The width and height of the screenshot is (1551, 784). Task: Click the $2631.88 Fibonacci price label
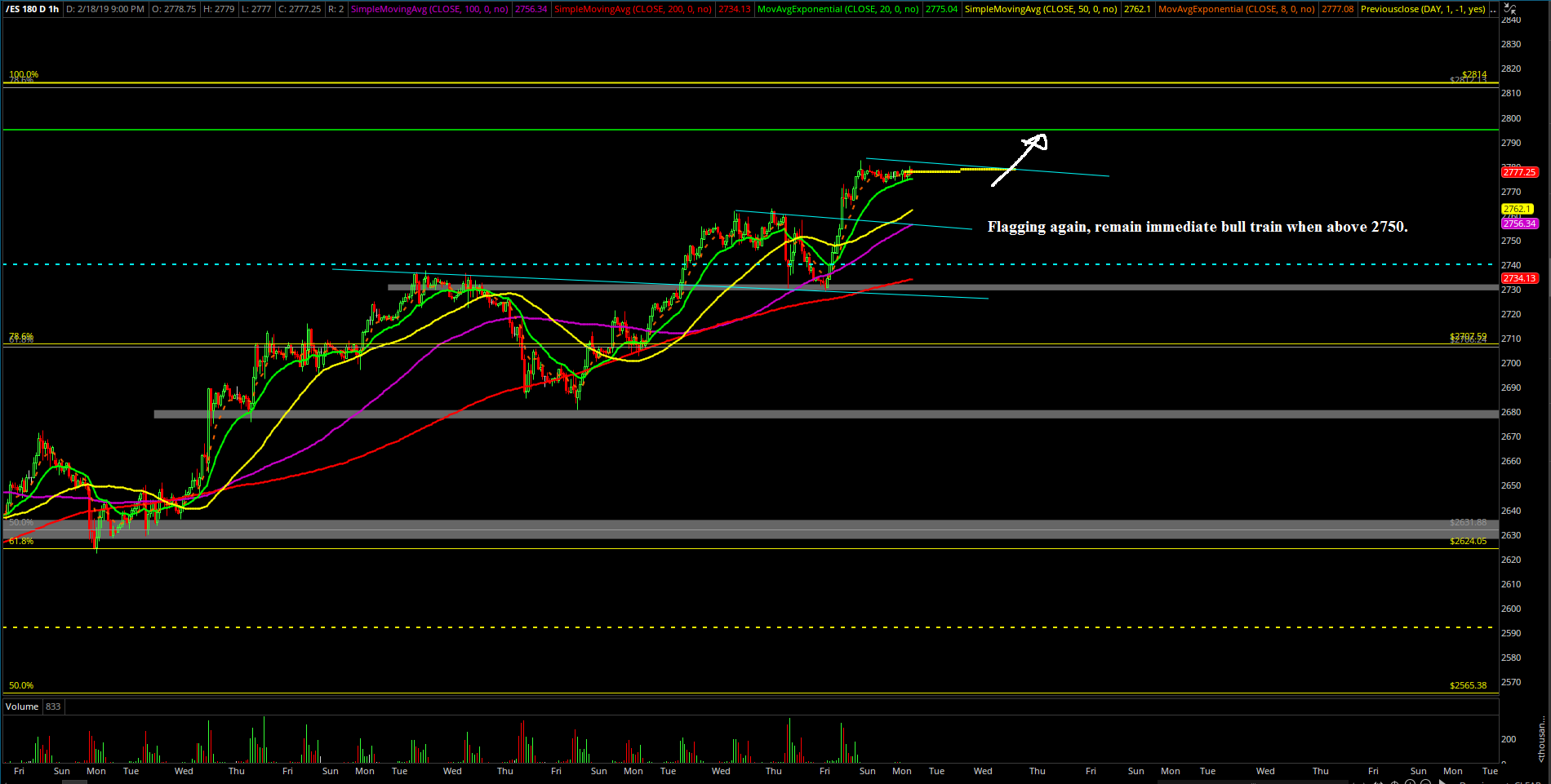click(x=1468, y=522)
